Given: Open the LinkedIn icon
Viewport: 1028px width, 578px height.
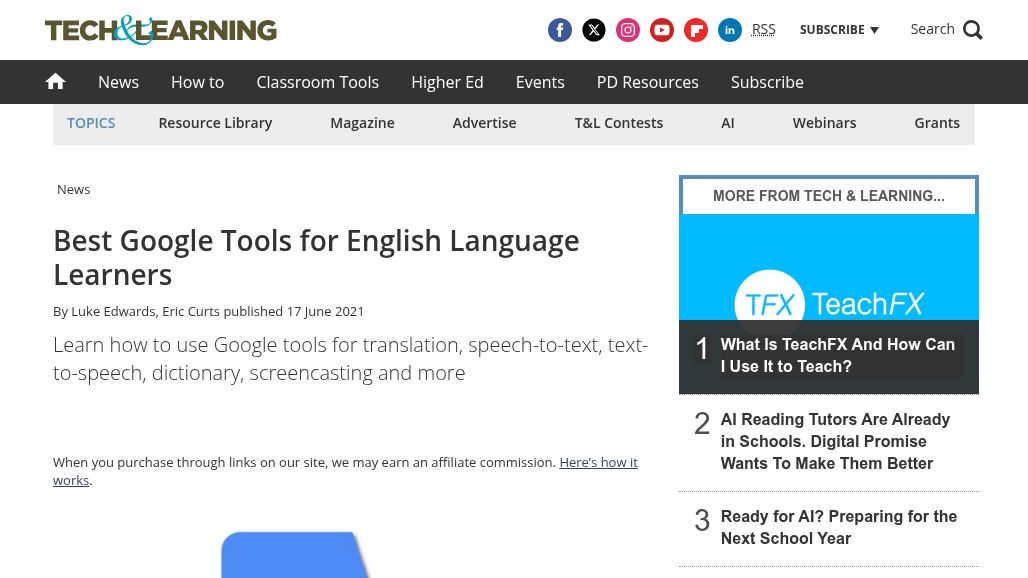Looking at the screenshot, I should (730, 30).
